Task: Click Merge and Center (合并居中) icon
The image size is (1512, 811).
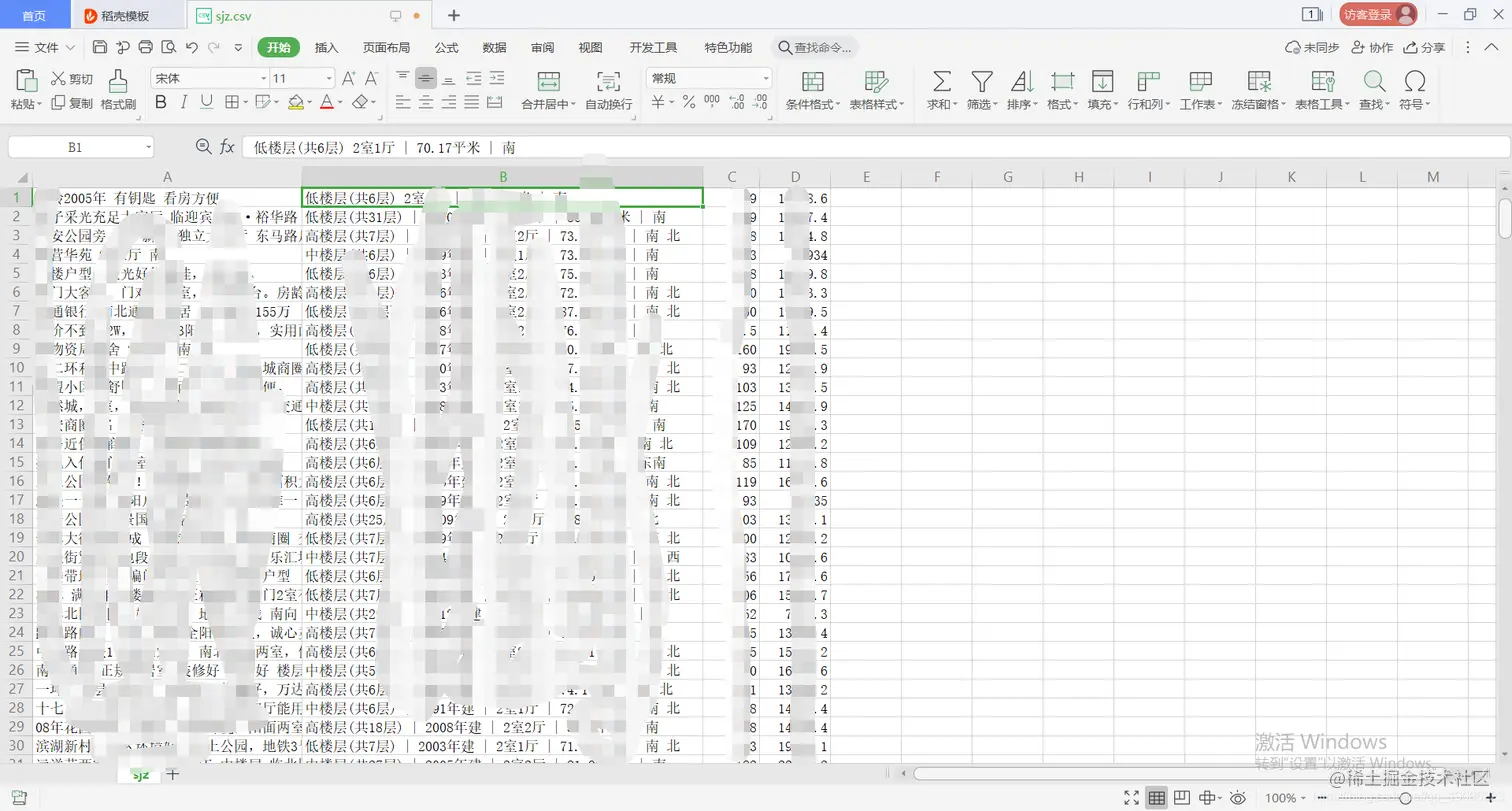Action: [x=548, y=81]
